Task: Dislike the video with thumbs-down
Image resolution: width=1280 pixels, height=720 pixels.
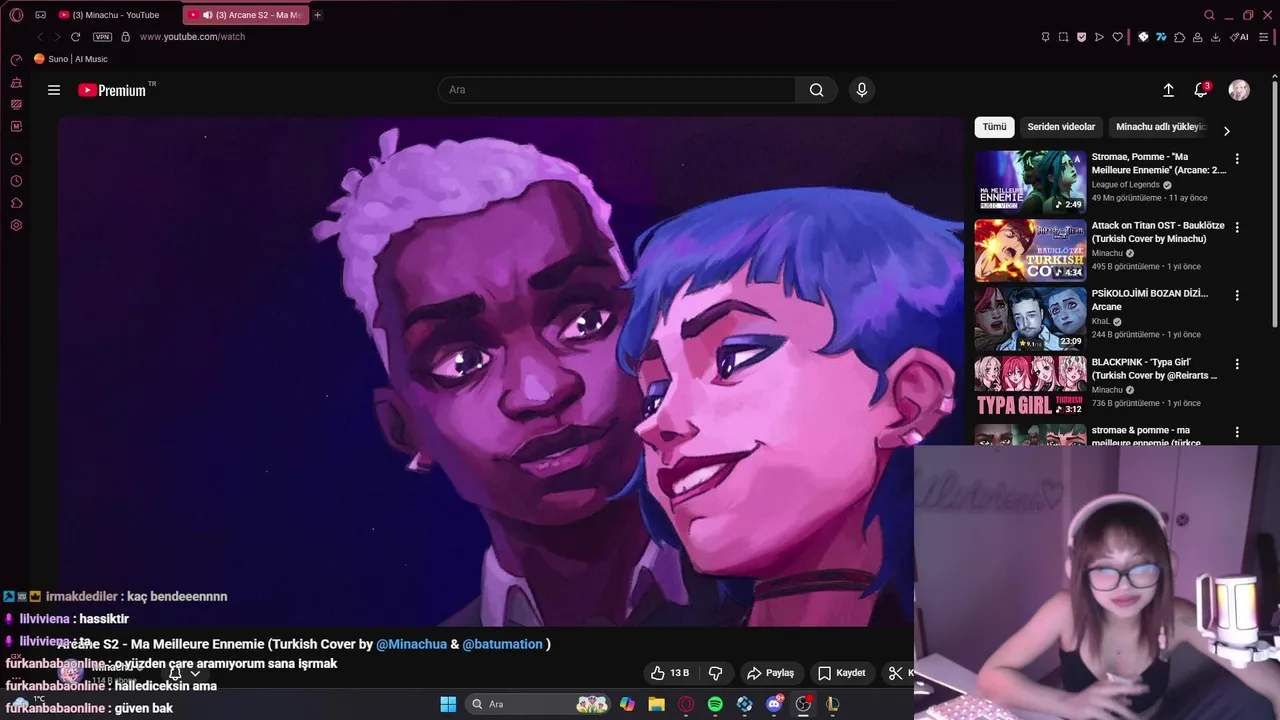Action: point(715,673)
